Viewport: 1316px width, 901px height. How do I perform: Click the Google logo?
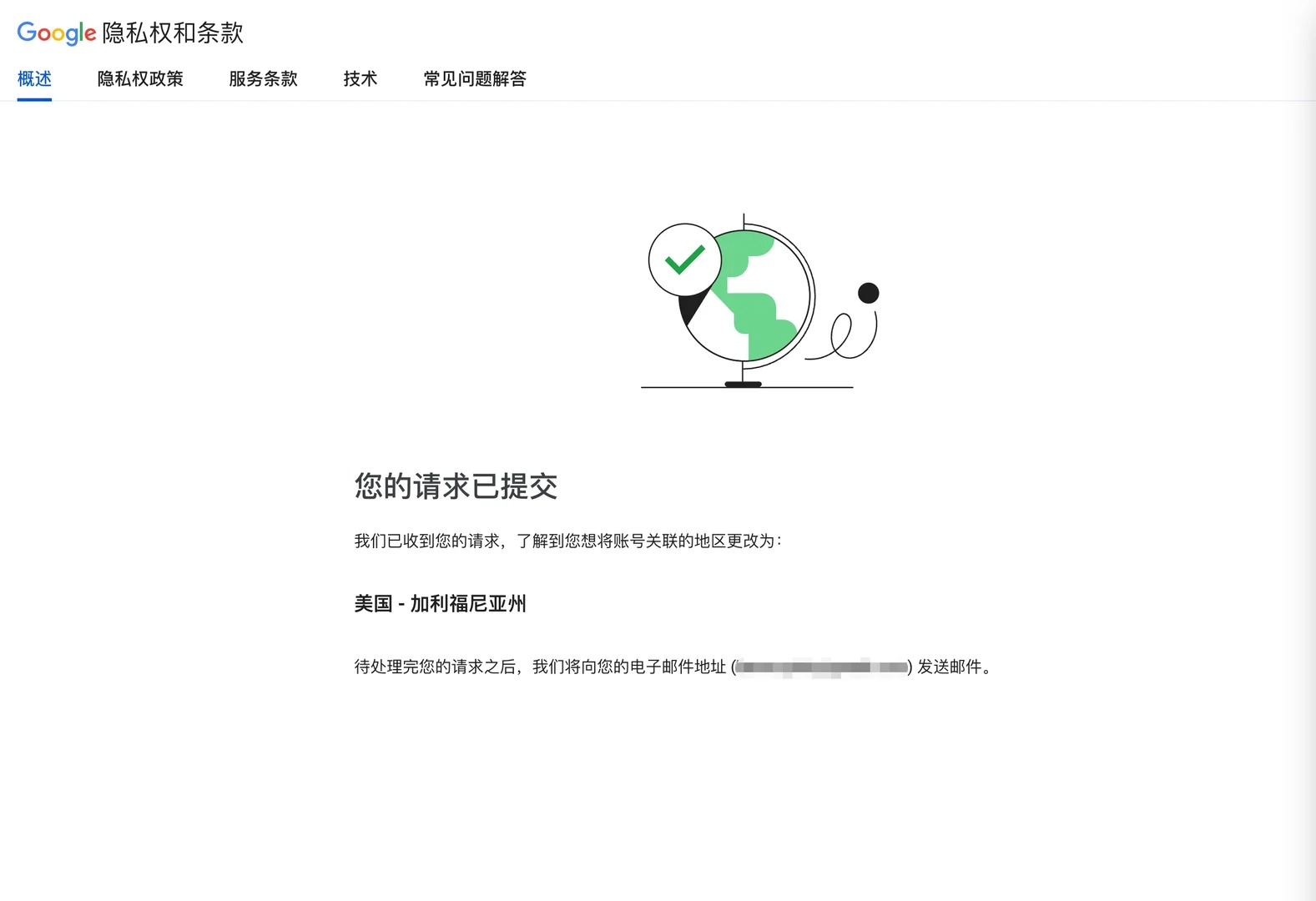click(57, 33)
